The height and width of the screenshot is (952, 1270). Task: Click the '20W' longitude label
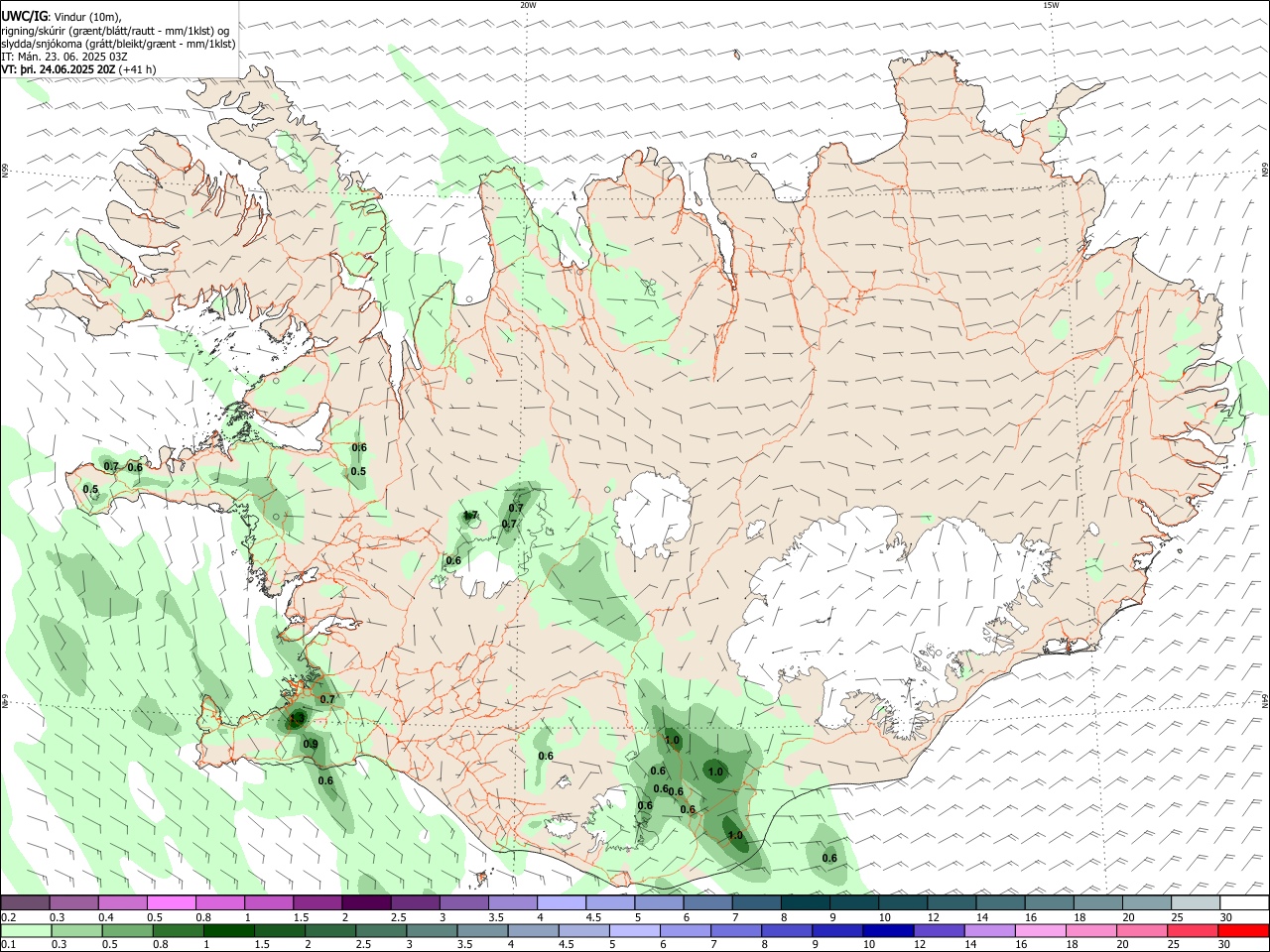click(x=528, y=5)
